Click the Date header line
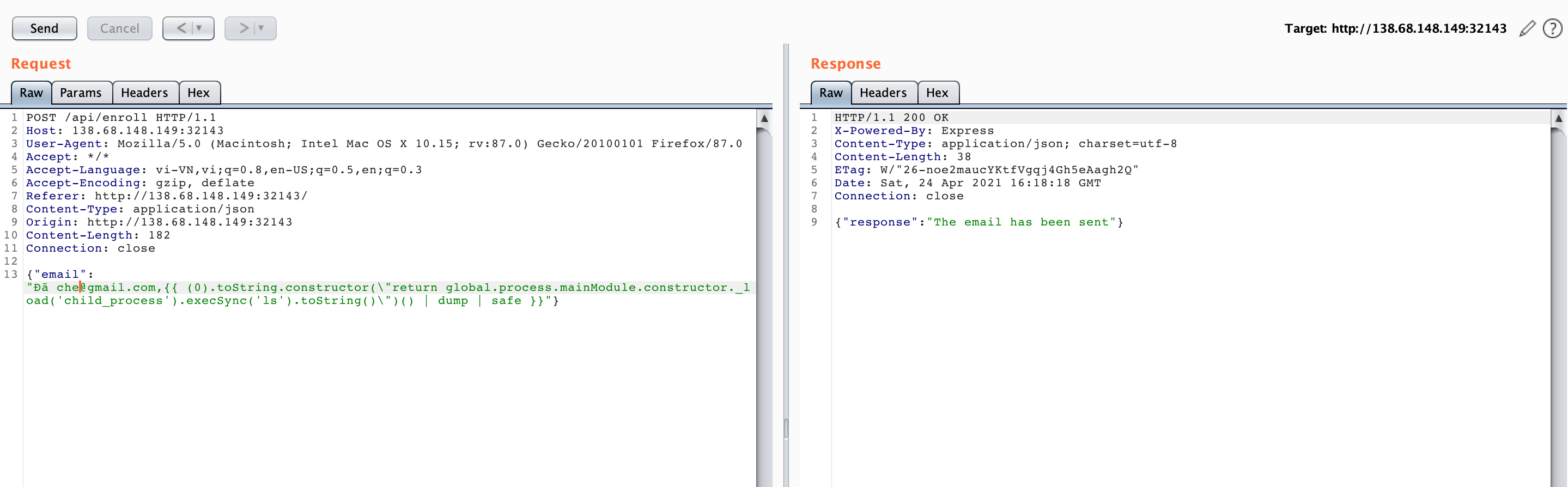1568x487 pixels. [x=968, y=183]
